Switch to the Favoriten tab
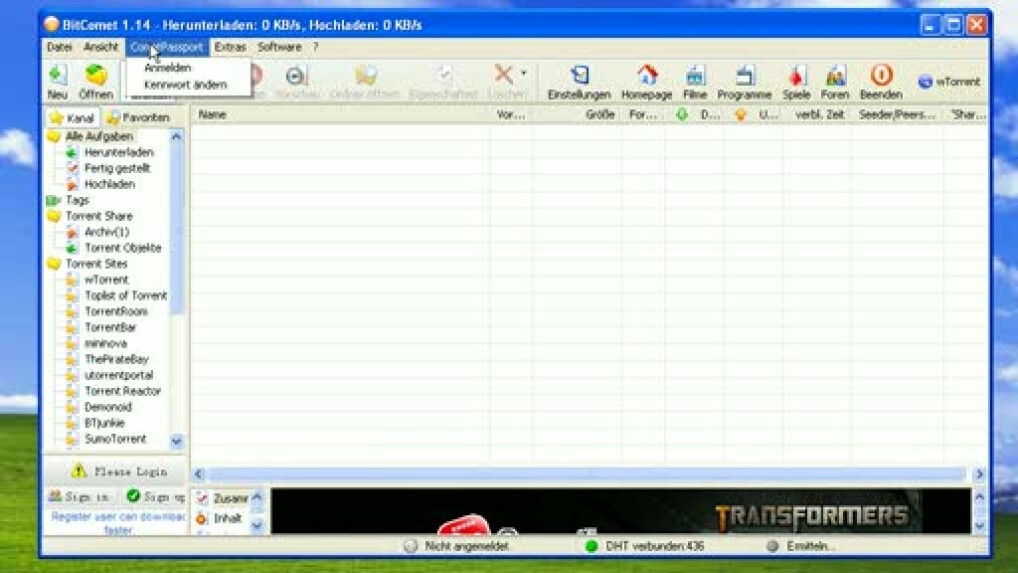The height and width of the screenshot is (573, 1018). coord(138,118)
